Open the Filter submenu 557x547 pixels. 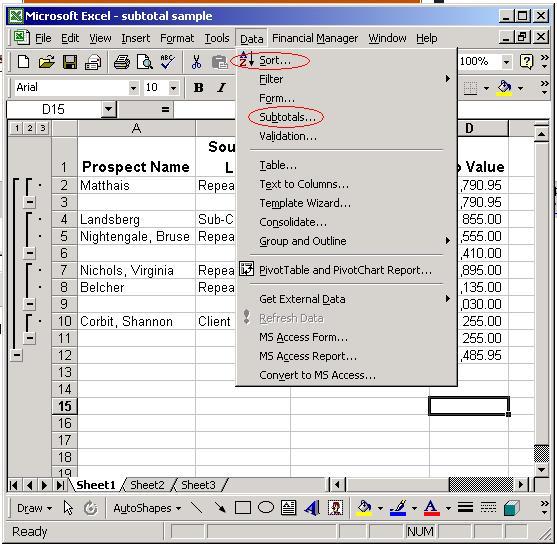(346, 79)
